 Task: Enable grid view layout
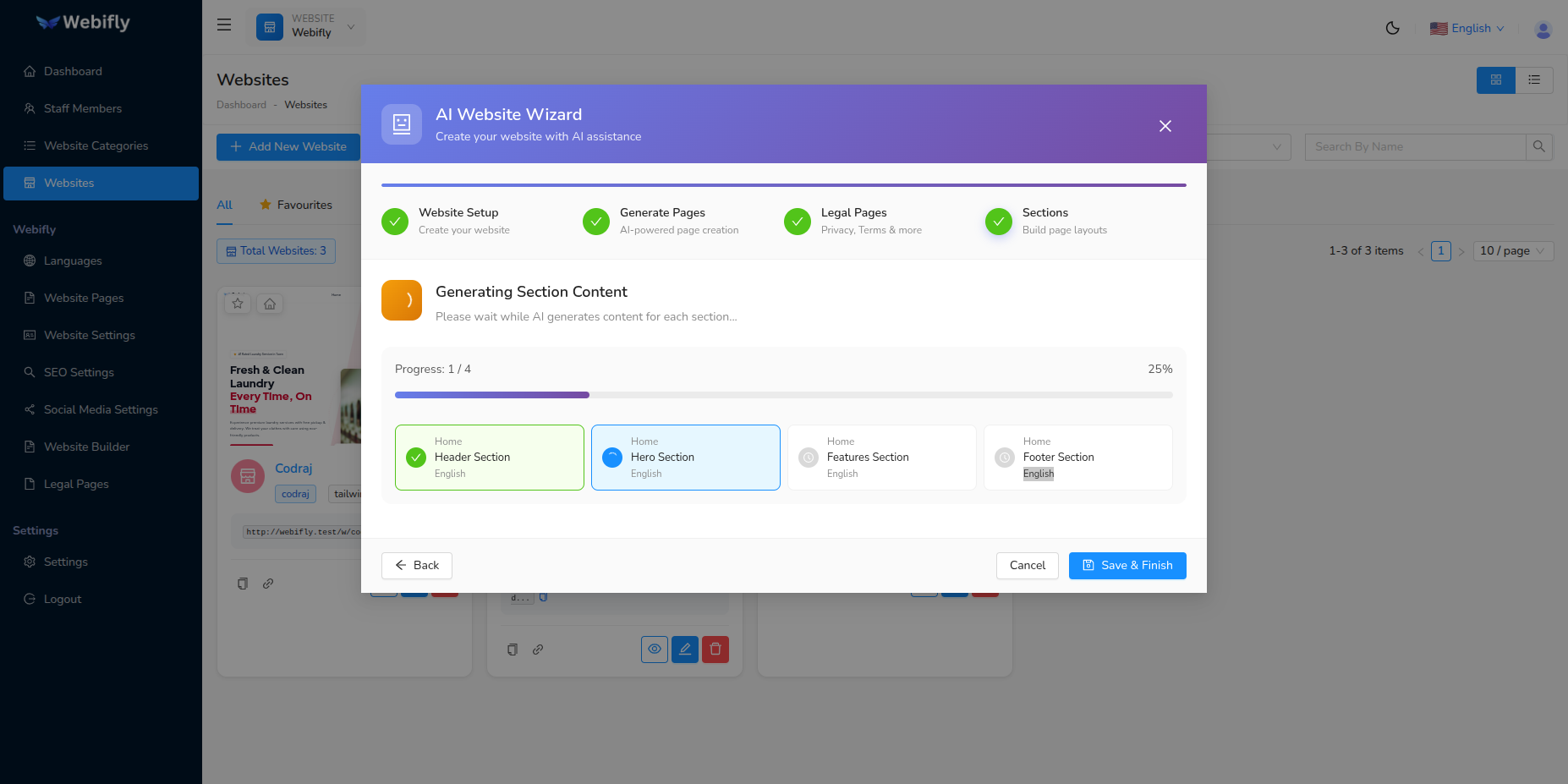tap(1496, 79)
